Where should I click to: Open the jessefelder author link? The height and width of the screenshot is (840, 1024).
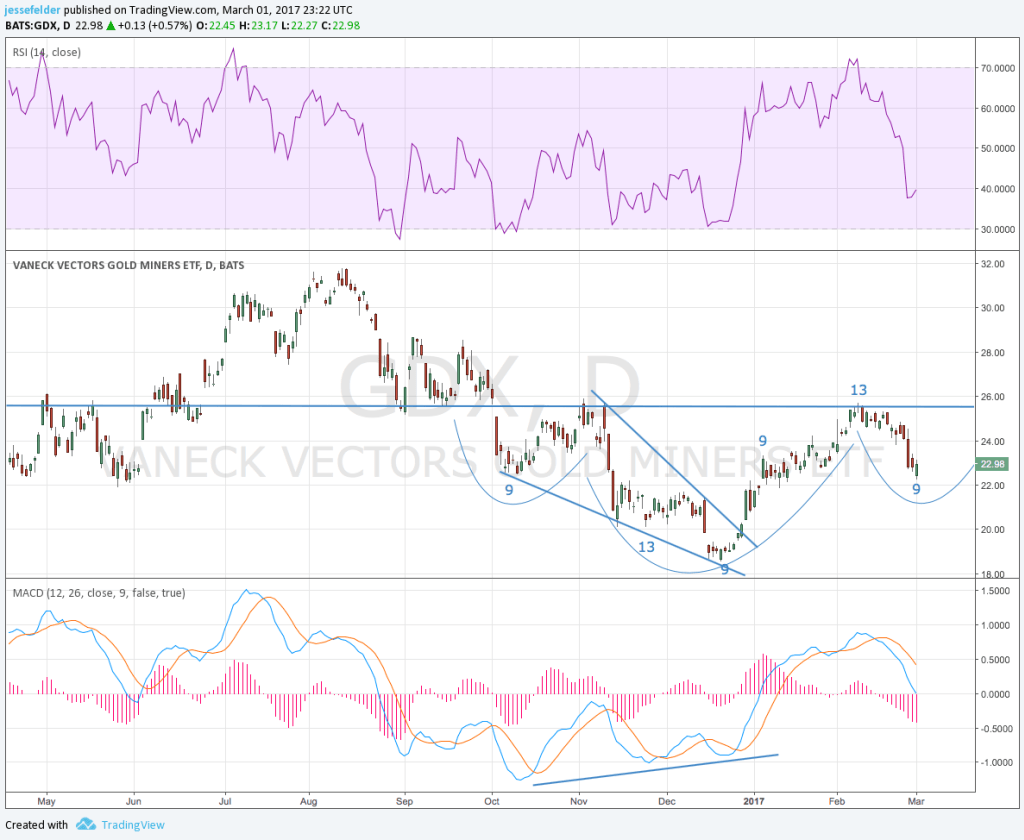[33, 10]
